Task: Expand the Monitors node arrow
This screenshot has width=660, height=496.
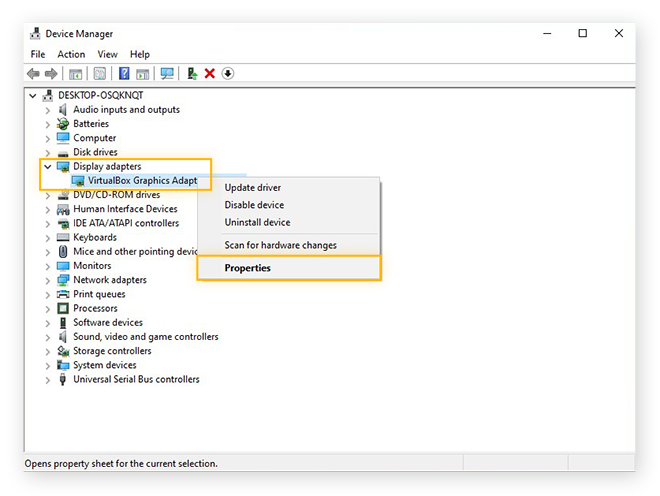Action: (48, 267)
